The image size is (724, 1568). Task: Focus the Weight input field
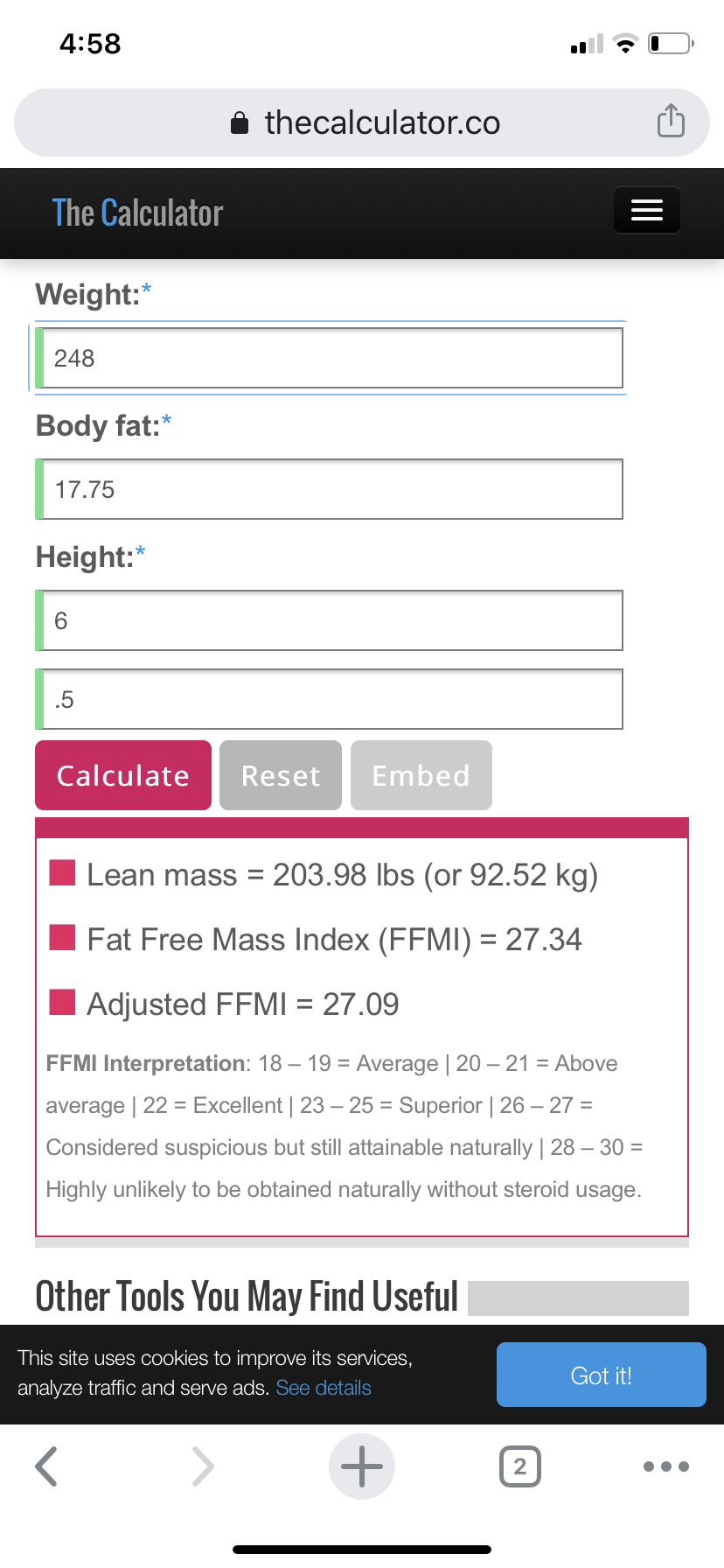coord(331,358)
